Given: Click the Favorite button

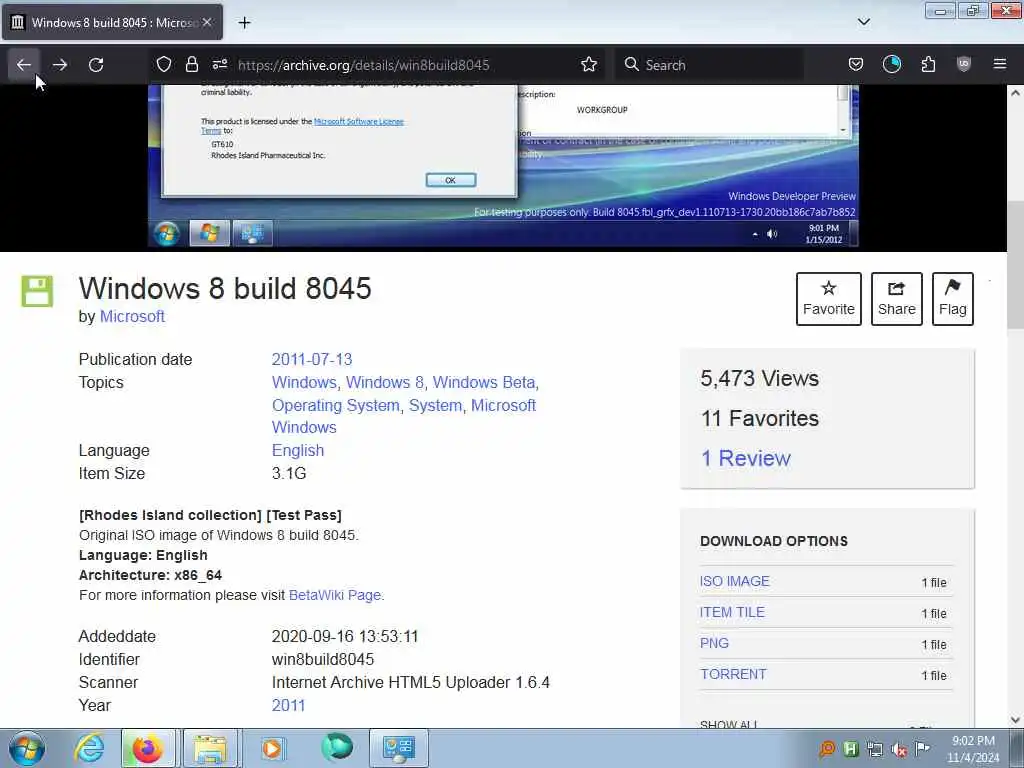Looking at the screenshot, I should [x=829, y=298].
